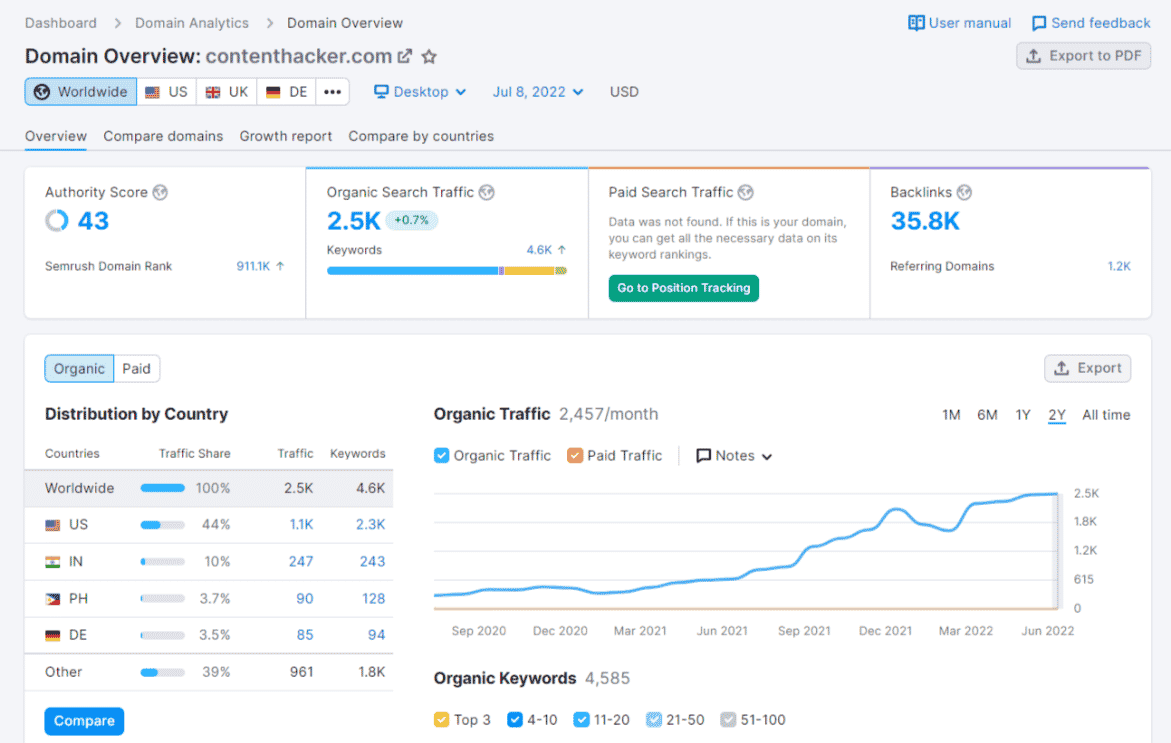Switch to Paid distribution view
This screenshot has height=743, width=1171.
[137, 368]
